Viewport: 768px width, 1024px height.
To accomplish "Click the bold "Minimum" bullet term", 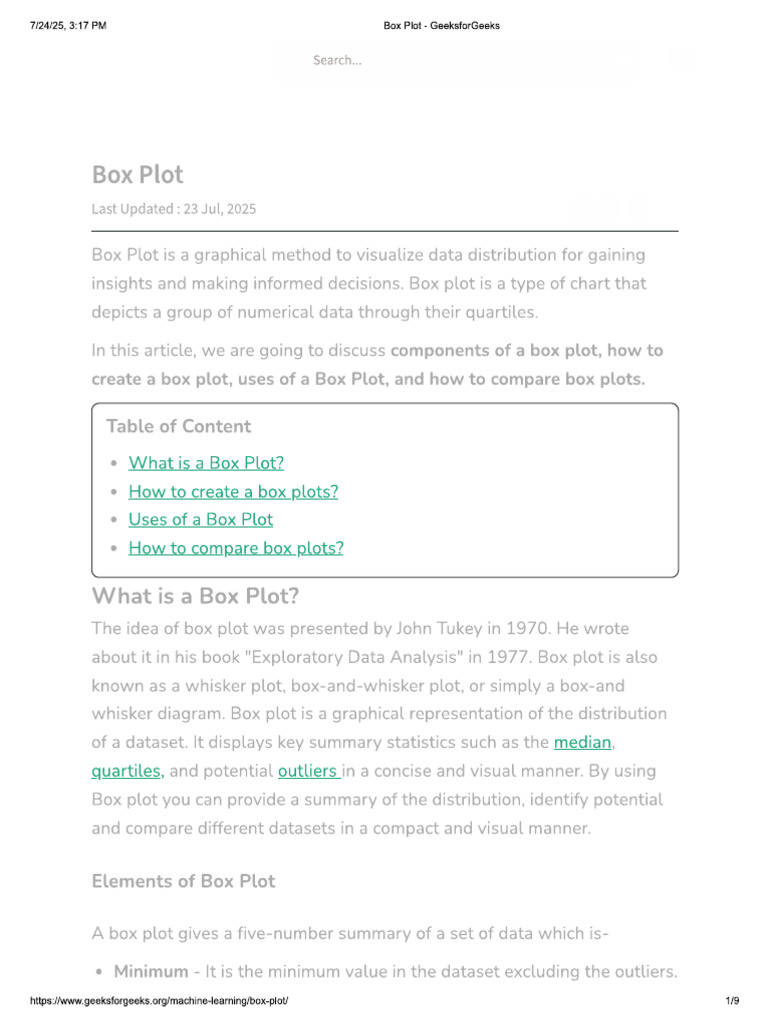I will coord(151,972).
